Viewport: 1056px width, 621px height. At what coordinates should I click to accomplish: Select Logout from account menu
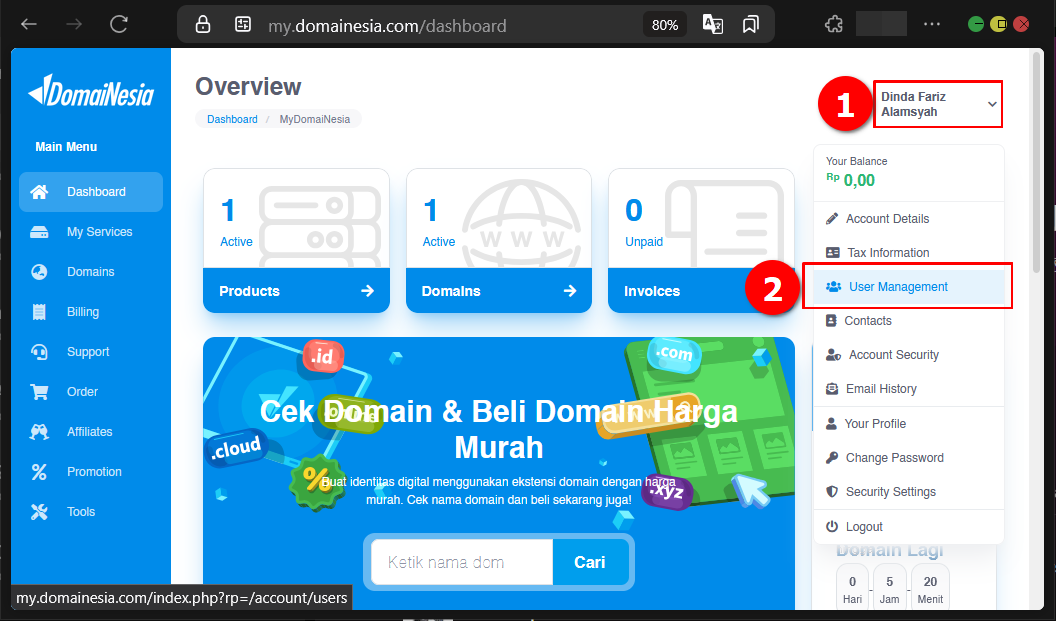[x=909, y=527]
